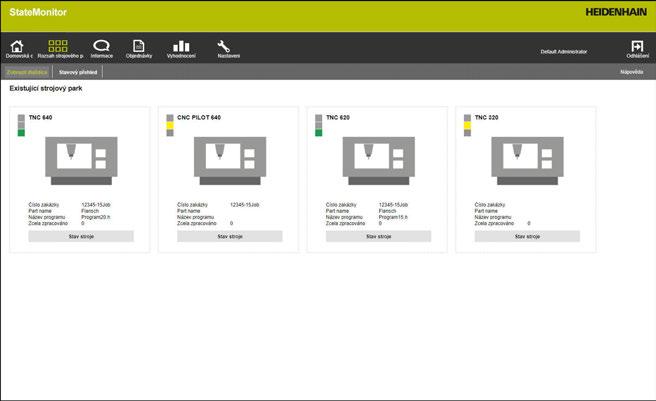Image resolution: width=656 pixels, height=401 pixels.
Task: Click the TNC 320 status light indicator
Action: 467,125
